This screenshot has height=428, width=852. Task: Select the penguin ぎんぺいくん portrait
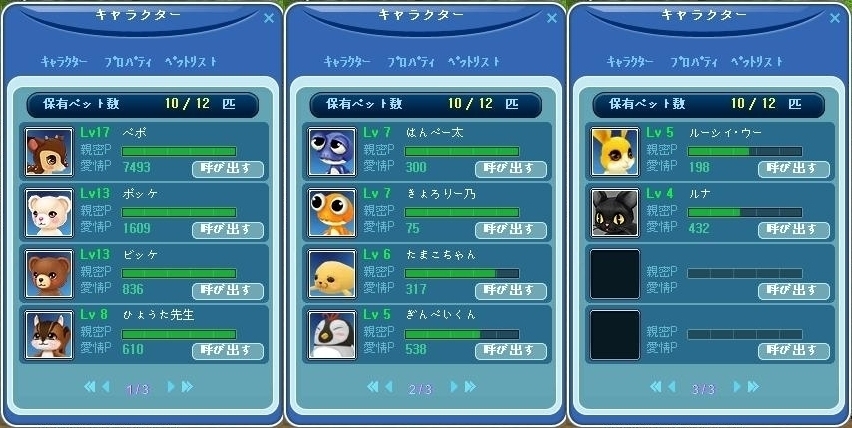click(x=332, y=335)
